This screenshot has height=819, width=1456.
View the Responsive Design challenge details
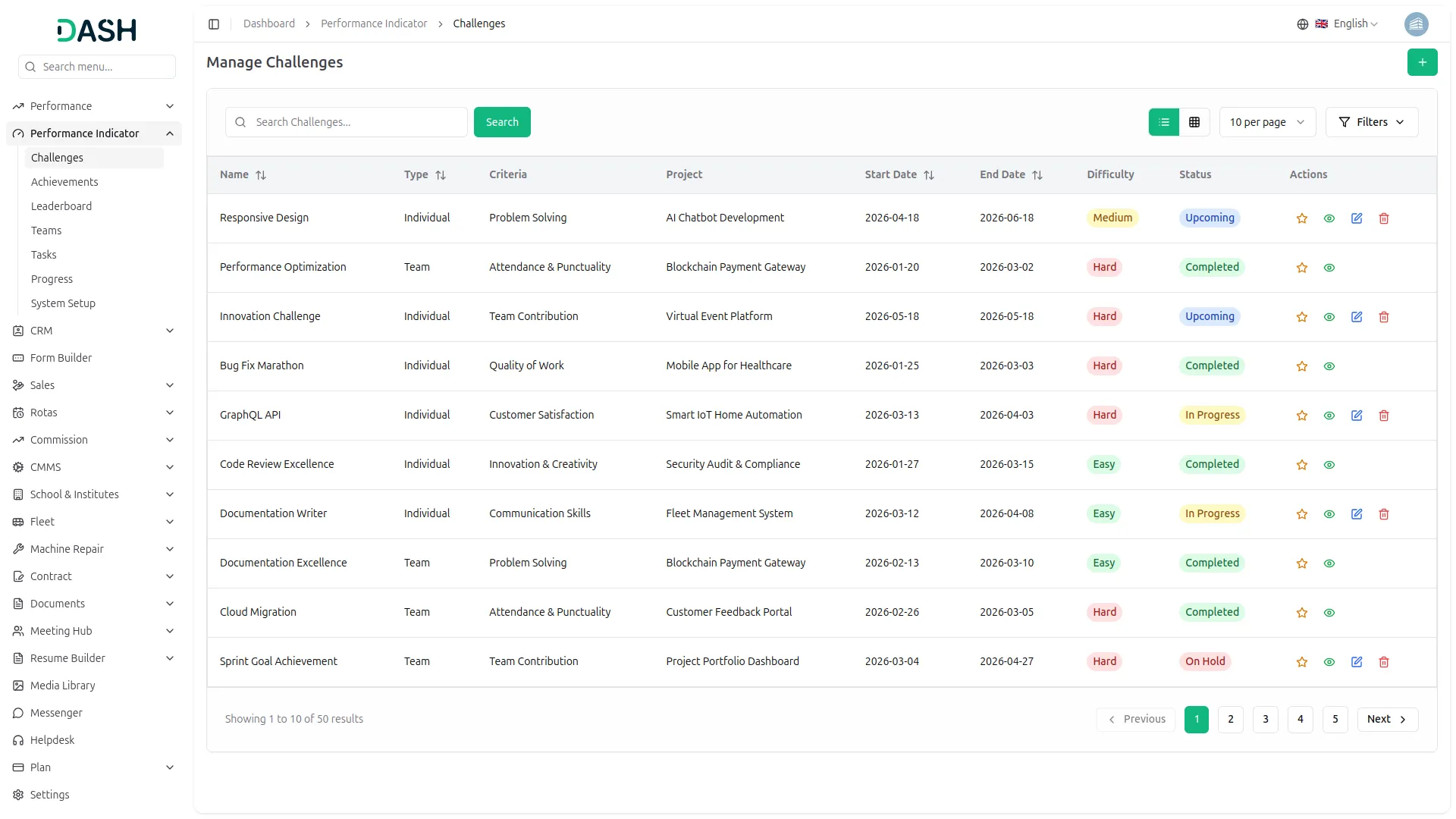click(1329, 218)
